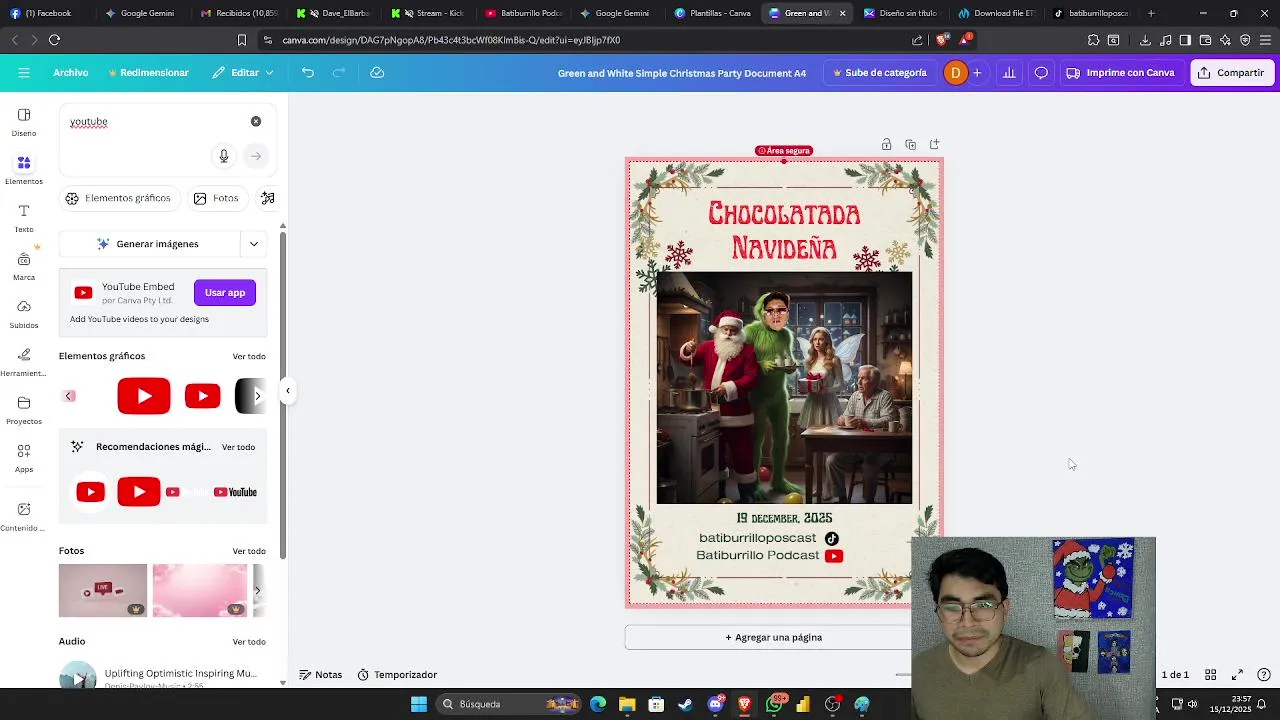Open the analytics chart icon
The width and height of the screenshot is (1280, 720).
point(1009,73)
